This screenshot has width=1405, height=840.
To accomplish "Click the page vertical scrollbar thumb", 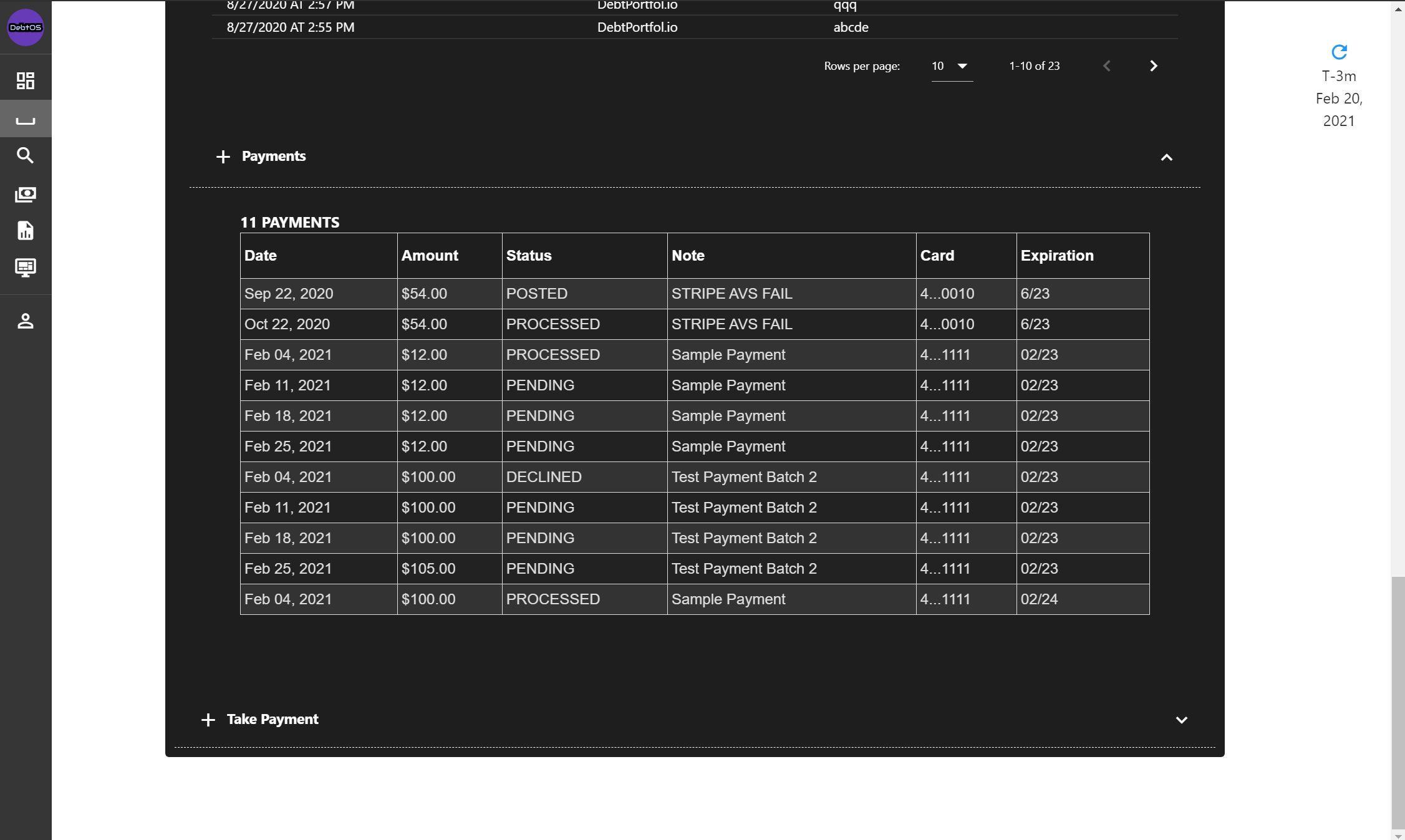I will tap(1398, 702).
